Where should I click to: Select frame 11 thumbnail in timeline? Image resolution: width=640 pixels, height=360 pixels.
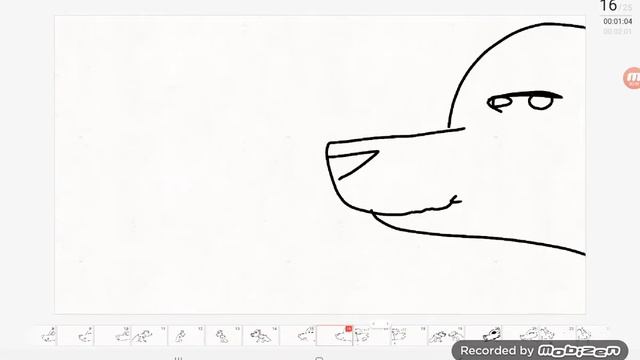[x=149, y=335]
